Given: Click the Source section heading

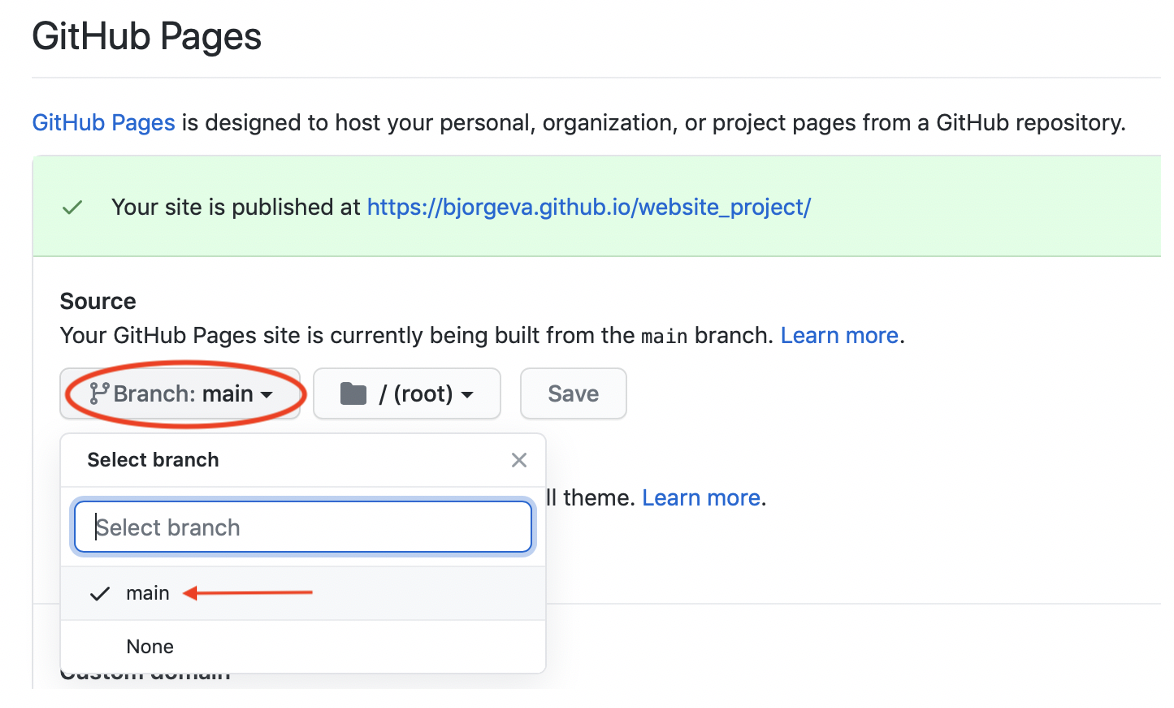Looking at the screenshot, I should 98,301.
